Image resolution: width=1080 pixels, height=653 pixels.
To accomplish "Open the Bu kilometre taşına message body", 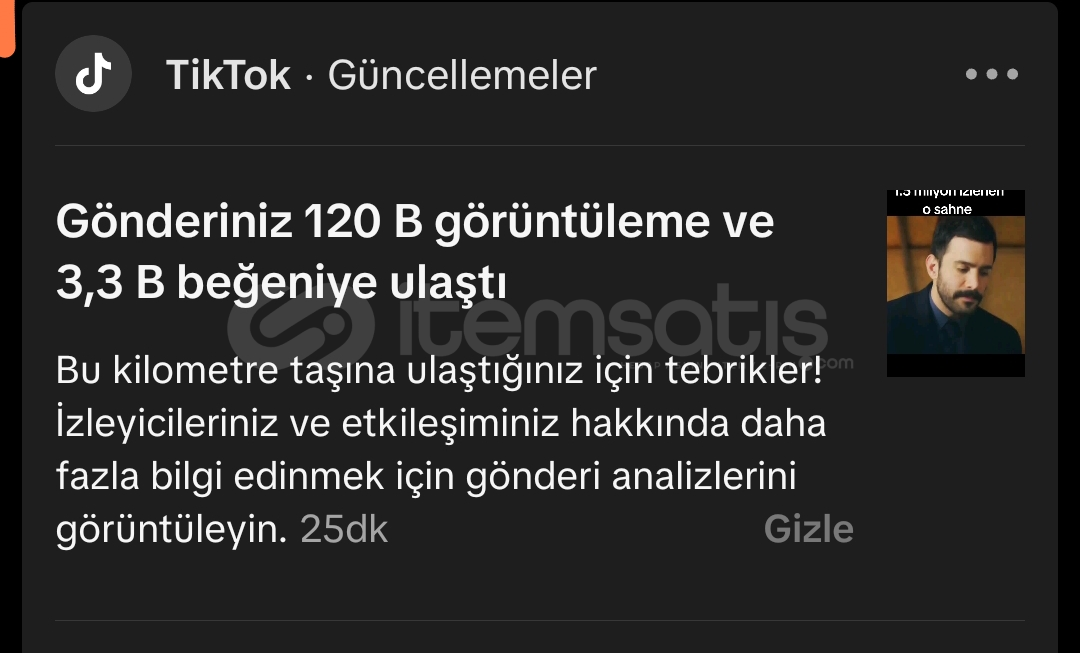I will [441, 450].
